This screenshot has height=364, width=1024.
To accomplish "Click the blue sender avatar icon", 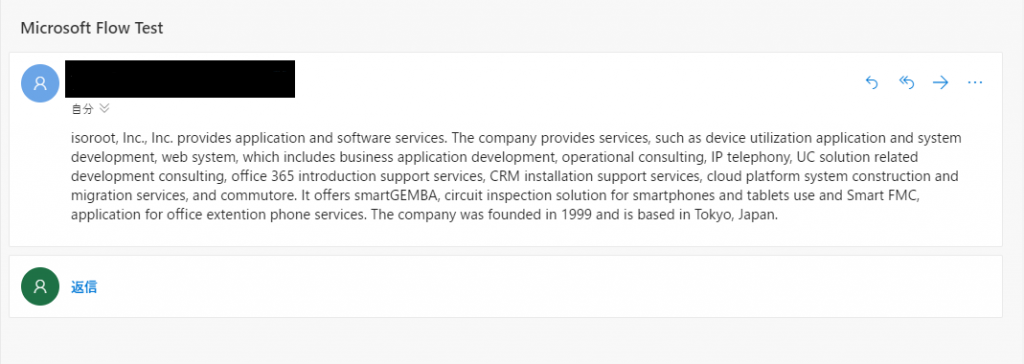I will pyautogui.click(x=40, y=83).
